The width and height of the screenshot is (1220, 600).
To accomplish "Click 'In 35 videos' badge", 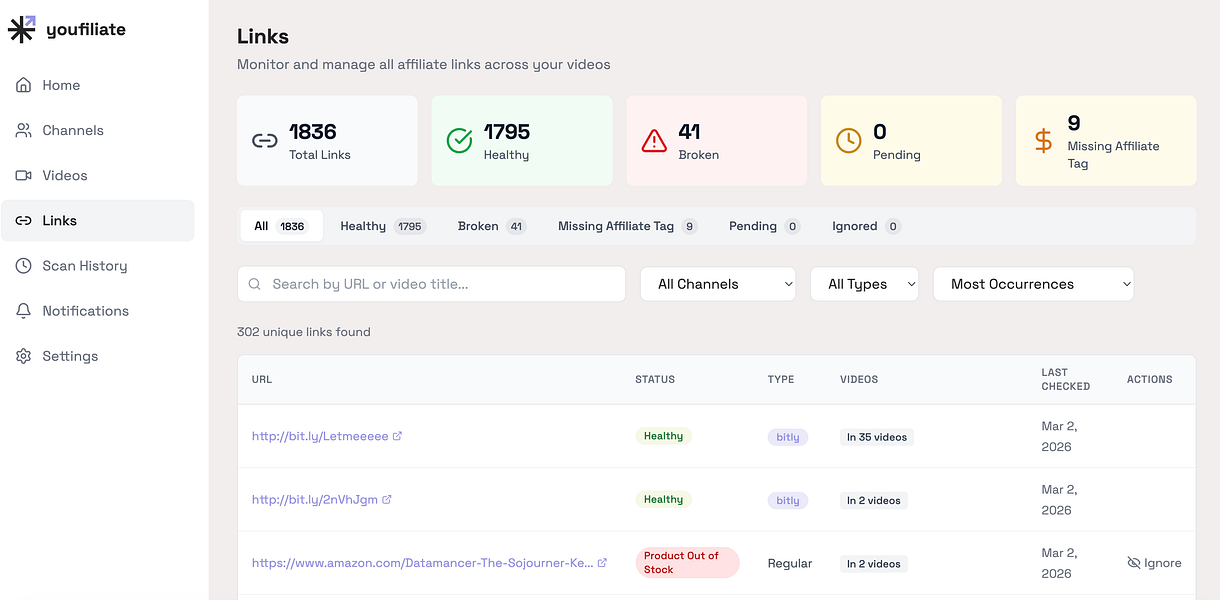I will [877, 437].
